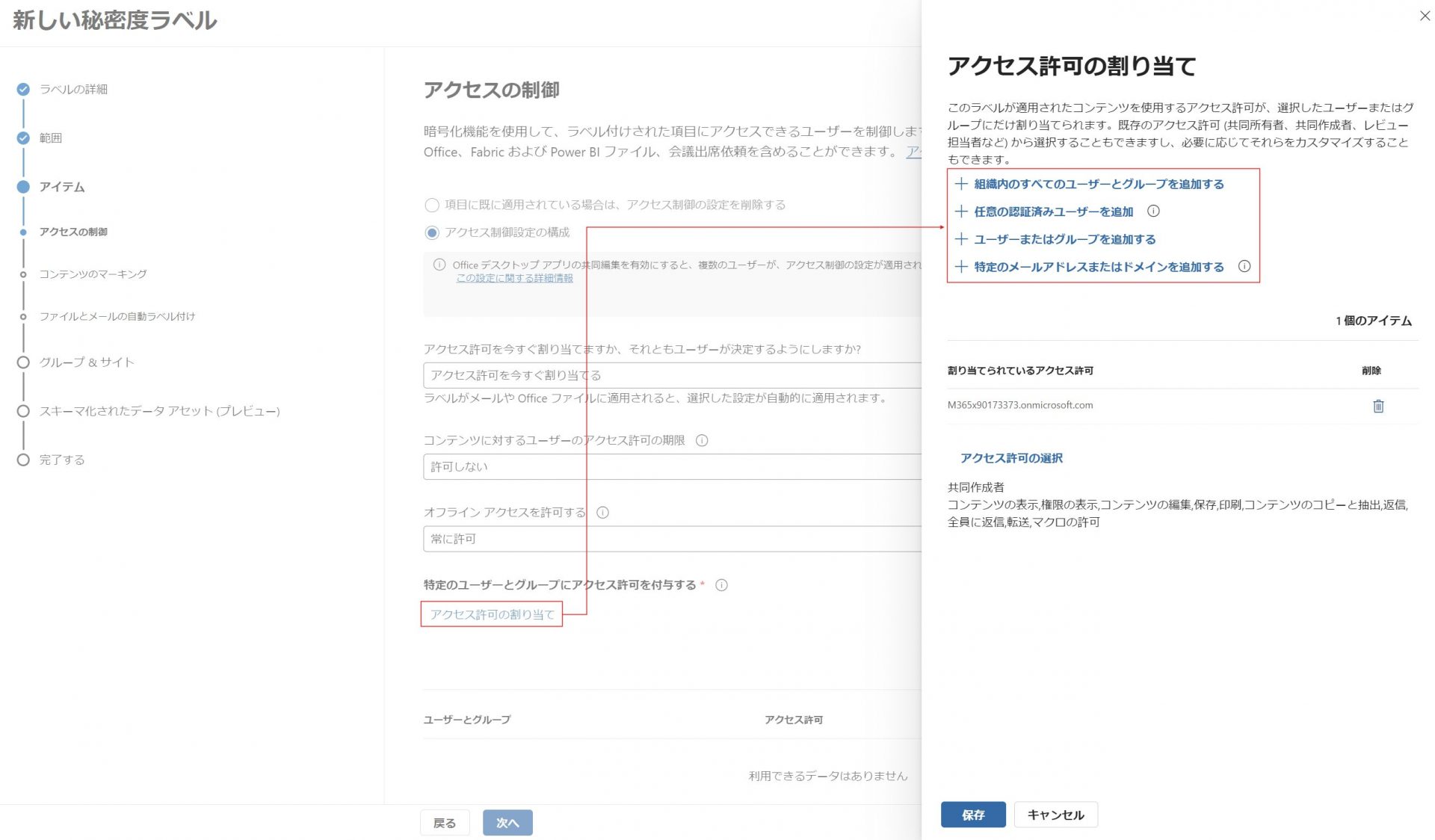Open コンテンツのマーキング sub-step
The height and width of the screenshot is (840, 1435).
tap(93, 274)
